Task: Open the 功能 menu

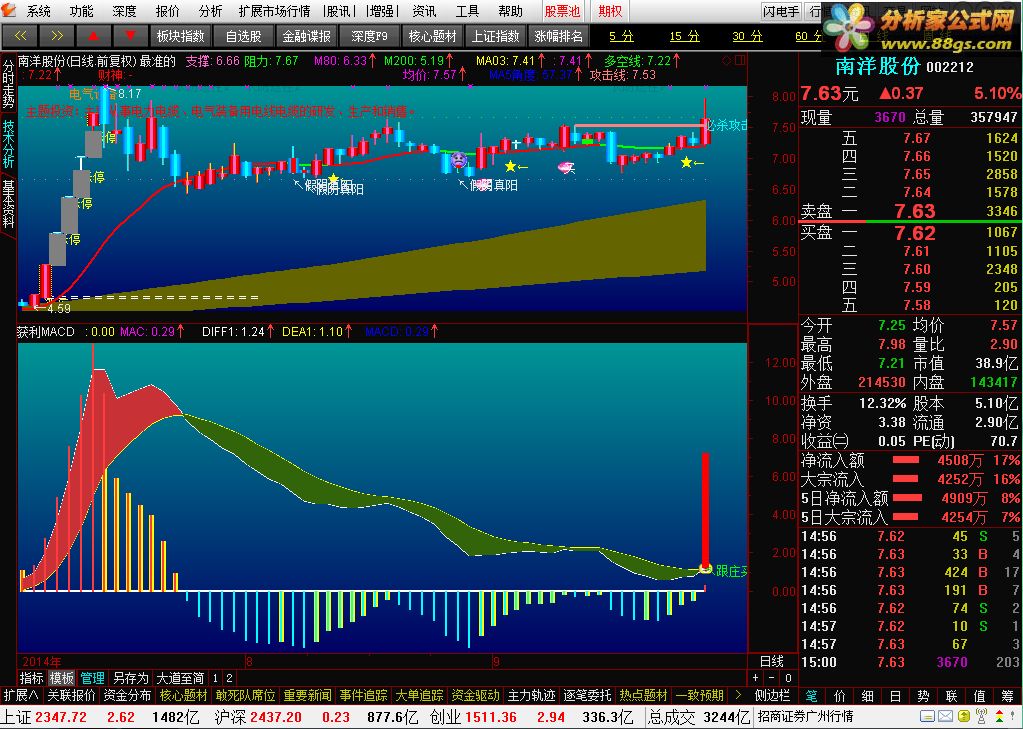Action: [82, 11]
